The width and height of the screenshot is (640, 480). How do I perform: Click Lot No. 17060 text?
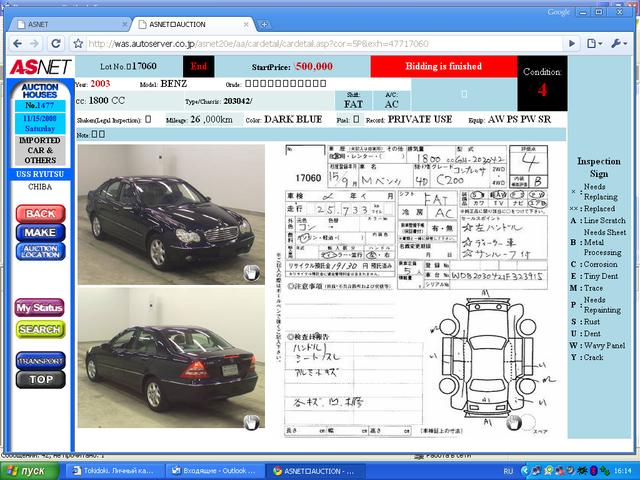(x=128, y=66)
